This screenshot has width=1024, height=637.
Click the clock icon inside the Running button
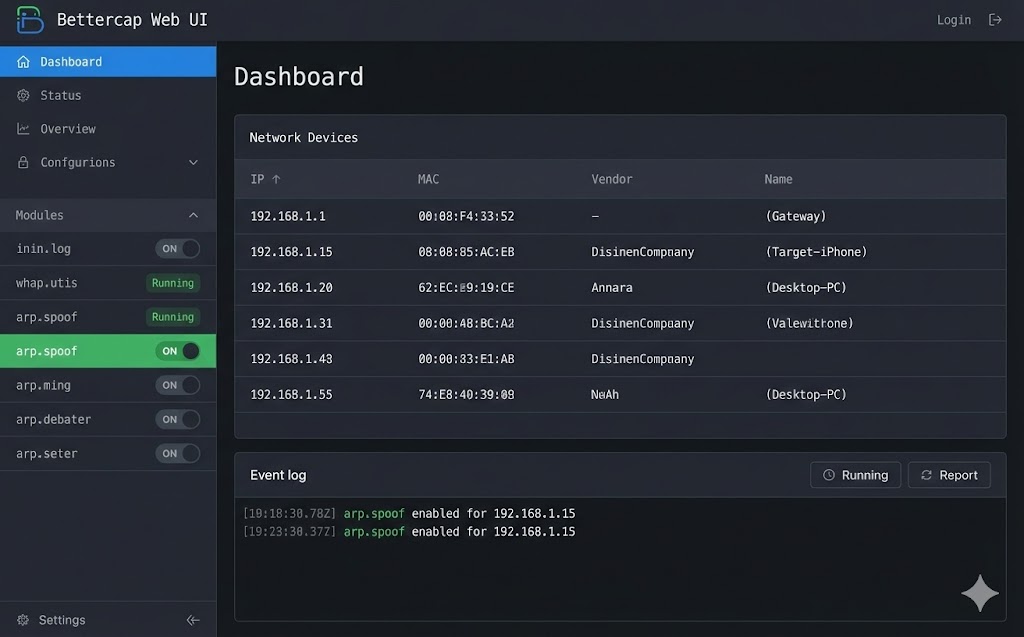coord(828,474)
